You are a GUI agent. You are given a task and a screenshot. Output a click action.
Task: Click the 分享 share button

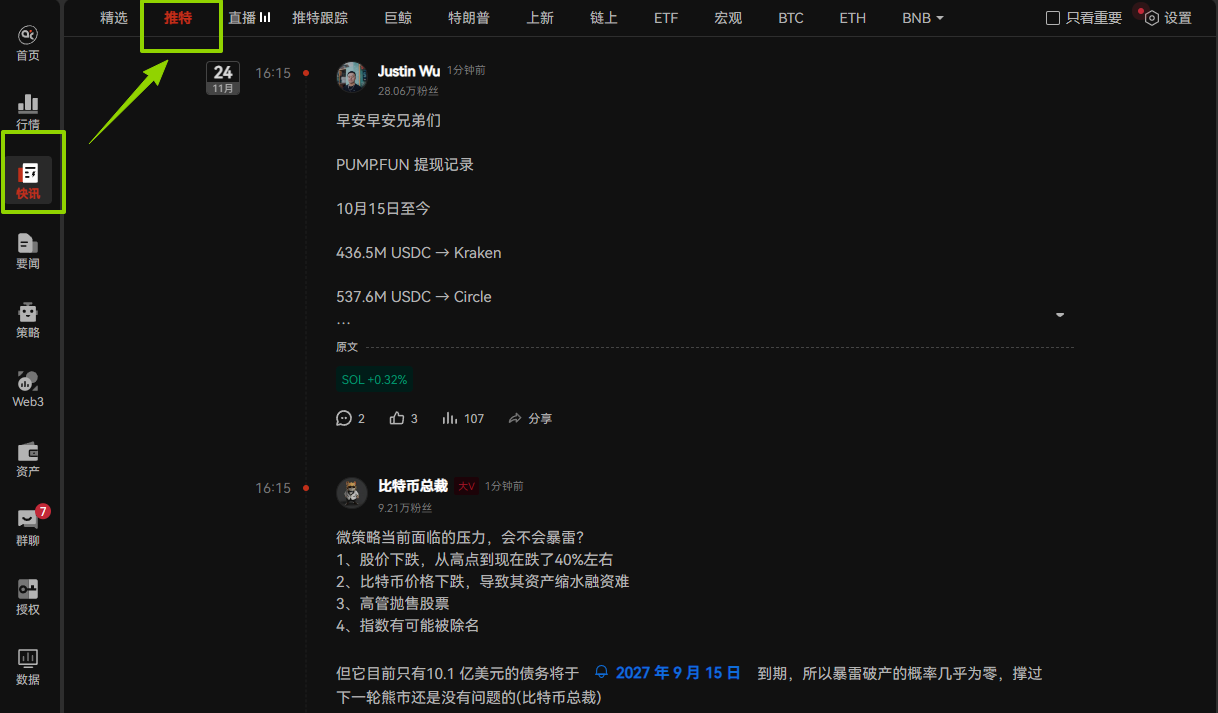[x=530, y=418]
